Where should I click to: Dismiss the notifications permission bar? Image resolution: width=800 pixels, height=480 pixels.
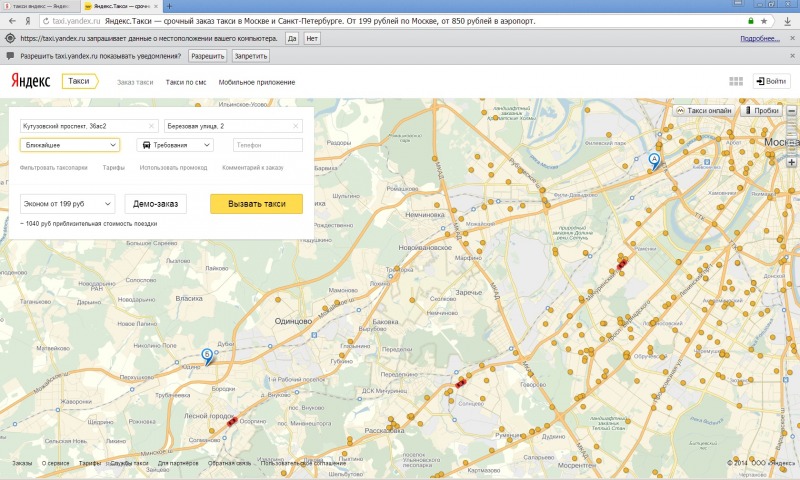(x=792, y=56)
